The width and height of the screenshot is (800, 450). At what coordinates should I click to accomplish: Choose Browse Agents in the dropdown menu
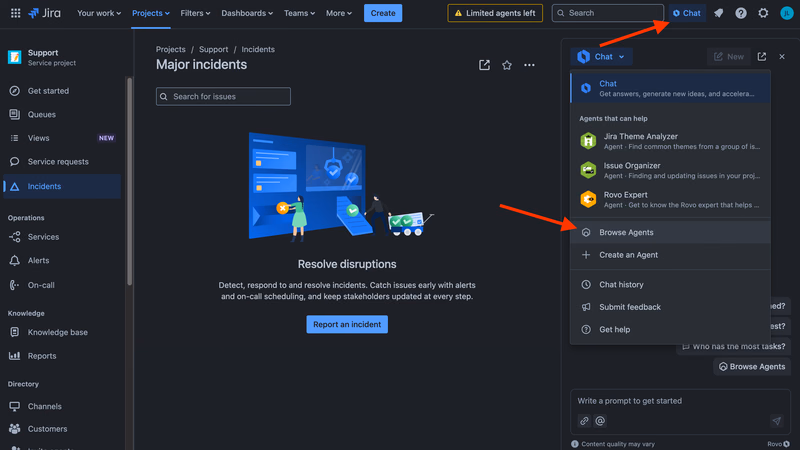pos(670,232)
